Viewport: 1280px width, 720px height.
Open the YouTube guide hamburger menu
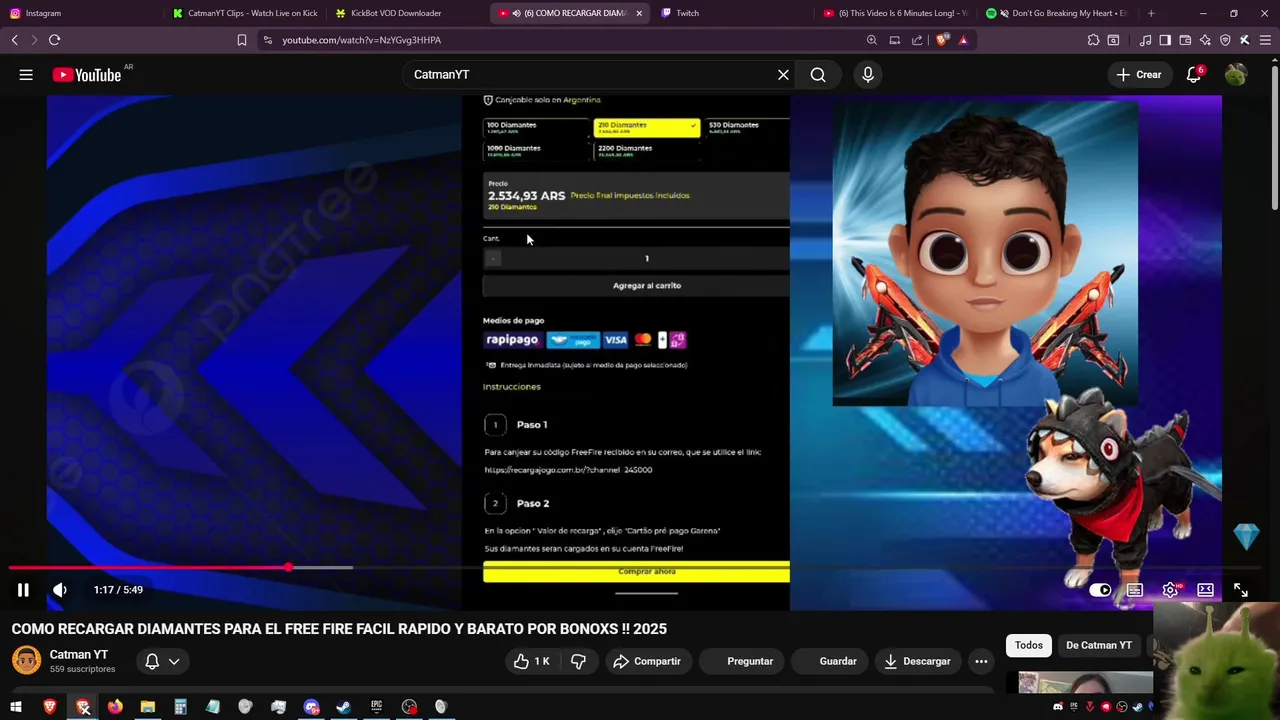(26, 75)
